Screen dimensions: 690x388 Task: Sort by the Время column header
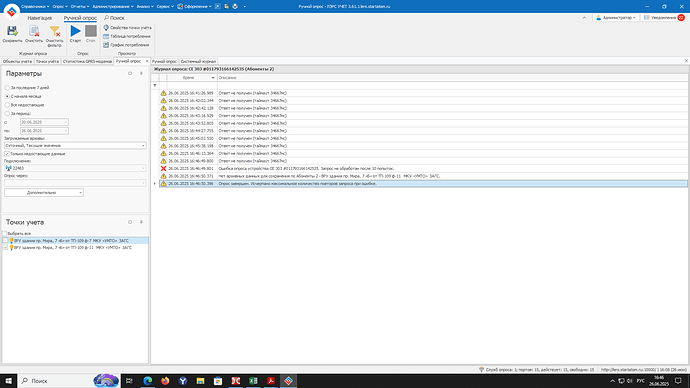click(192, 78)
